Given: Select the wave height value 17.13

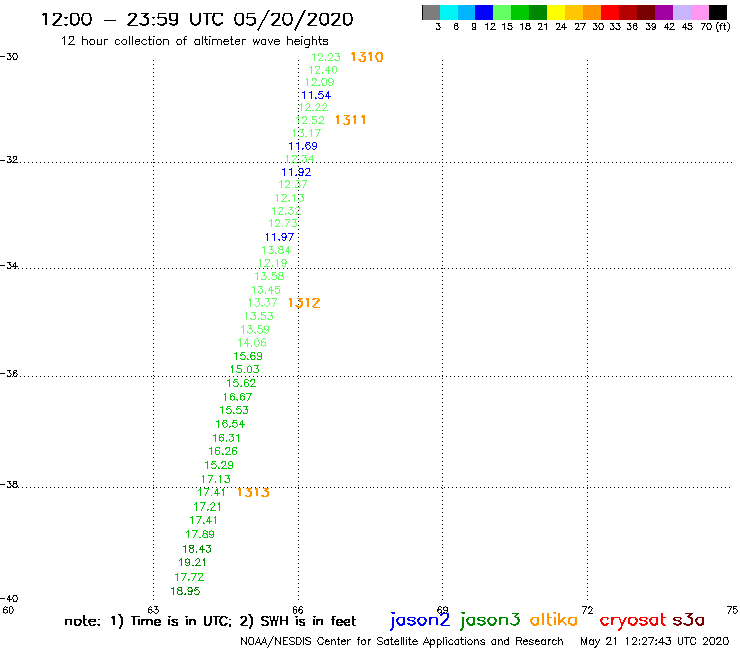Looking at the screenshot, I should coord(216,479).
